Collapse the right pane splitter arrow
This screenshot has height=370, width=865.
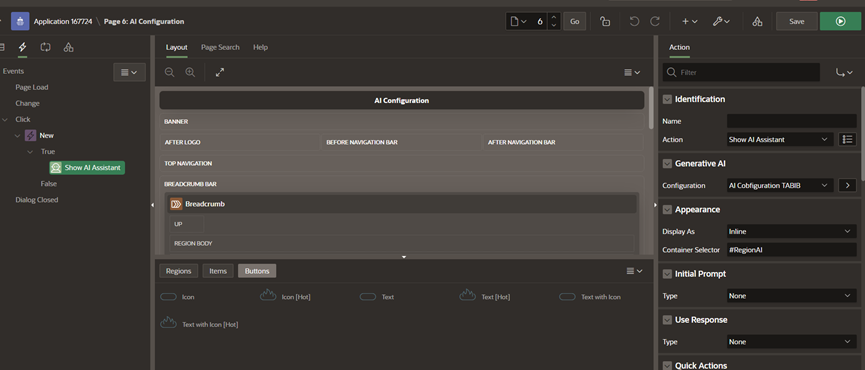pos(655,205)
